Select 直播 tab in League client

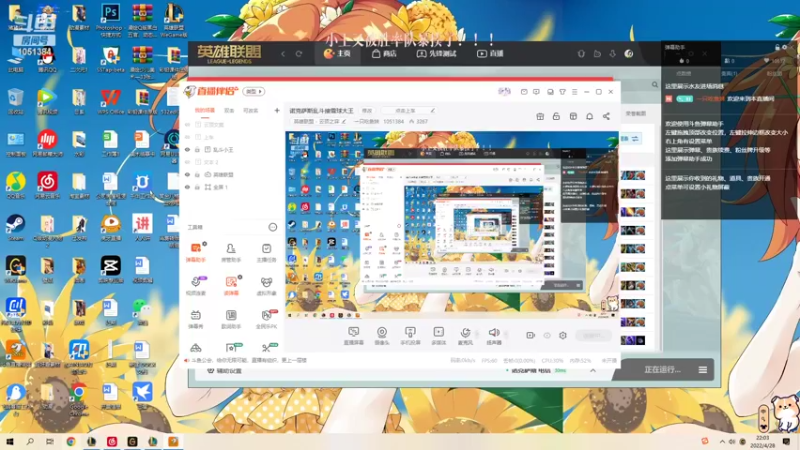[x=490, y=54]
